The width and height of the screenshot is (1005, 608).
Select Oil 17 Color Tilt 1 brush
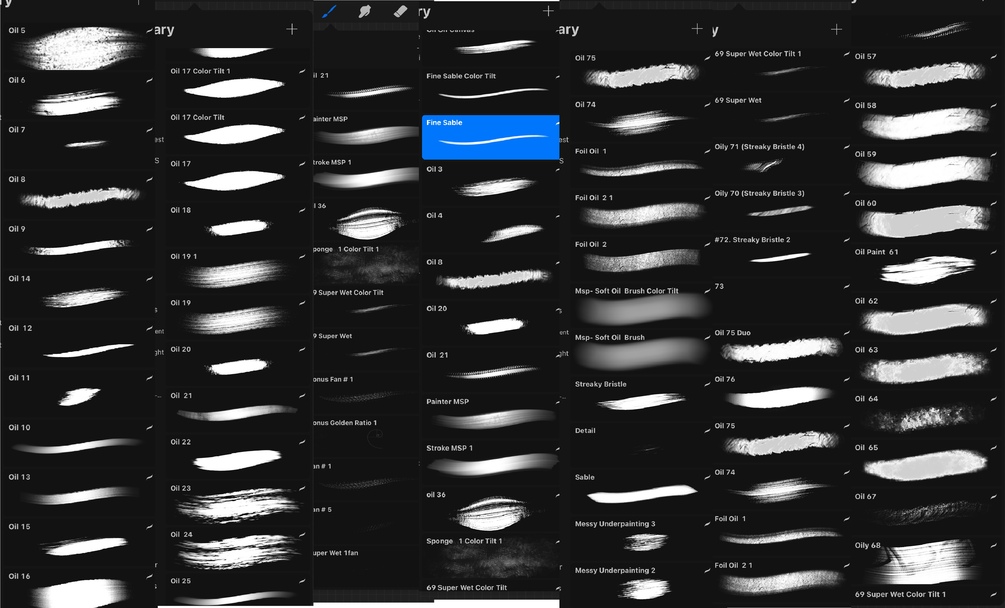tap(238, 86)
